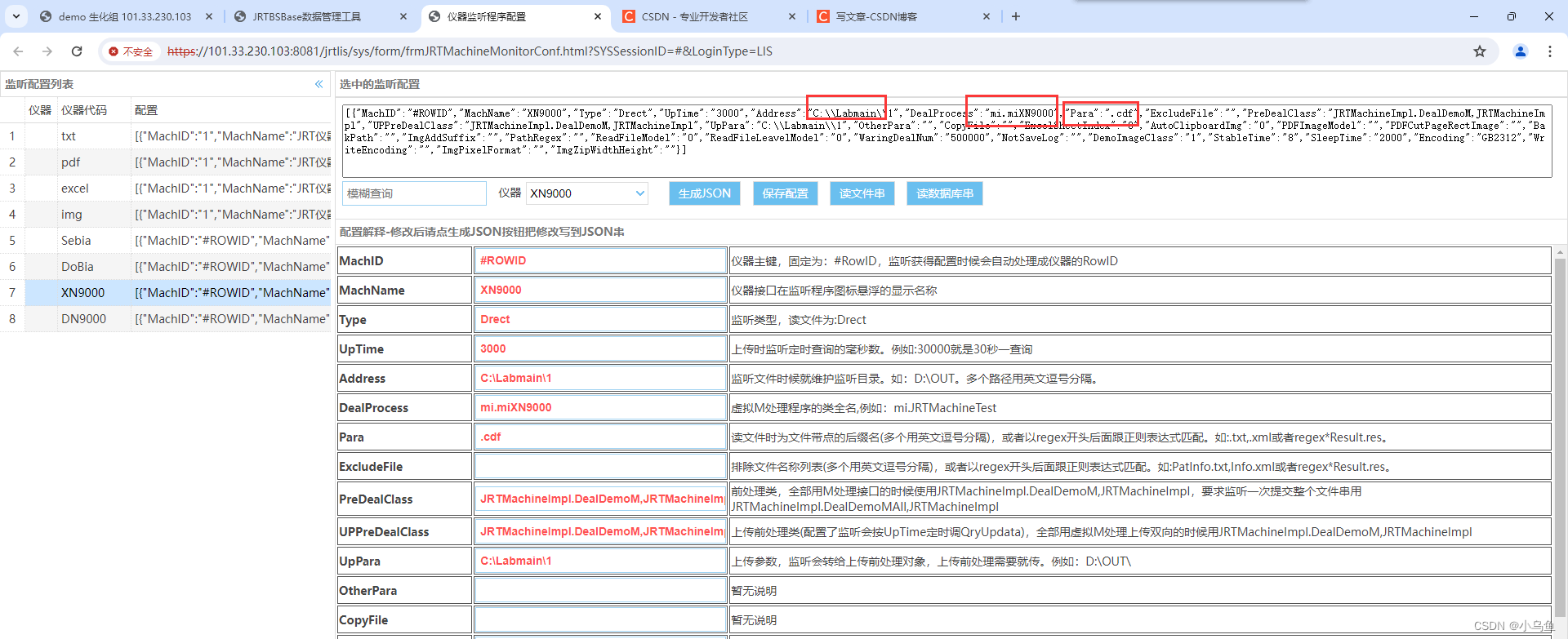The width and height of the screenshot is (1568, 639).
Task: Click the browser forward arrow
Action: tap(47, 51)
